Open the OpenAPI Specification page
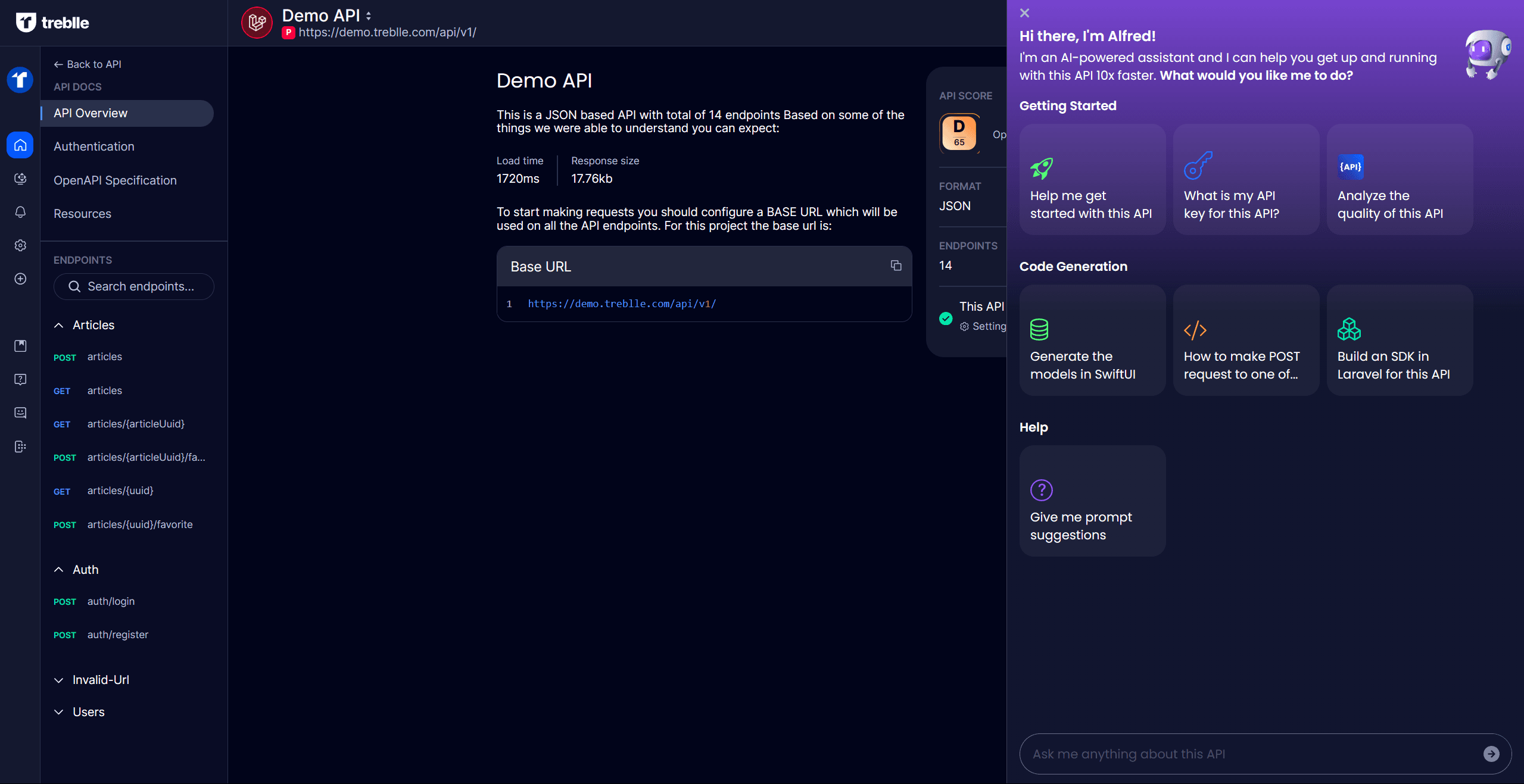Viewport: 1524px width, 784px height. coord(114,180)
